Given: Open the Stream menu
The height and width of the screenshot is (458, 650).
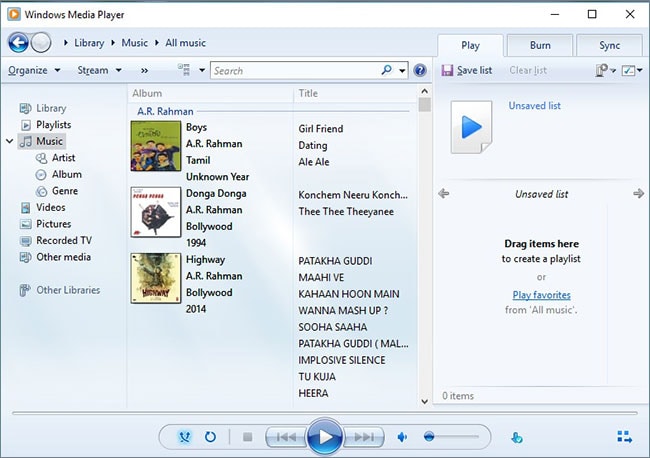Looking at the screenshot, I should 99,70.
